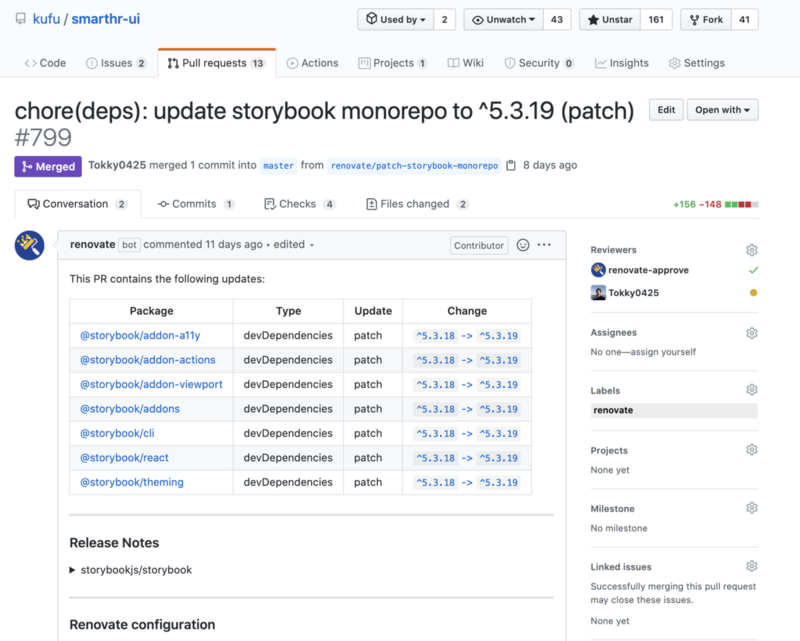
Task: Open the Security tab
Action: tap(539, 63)
